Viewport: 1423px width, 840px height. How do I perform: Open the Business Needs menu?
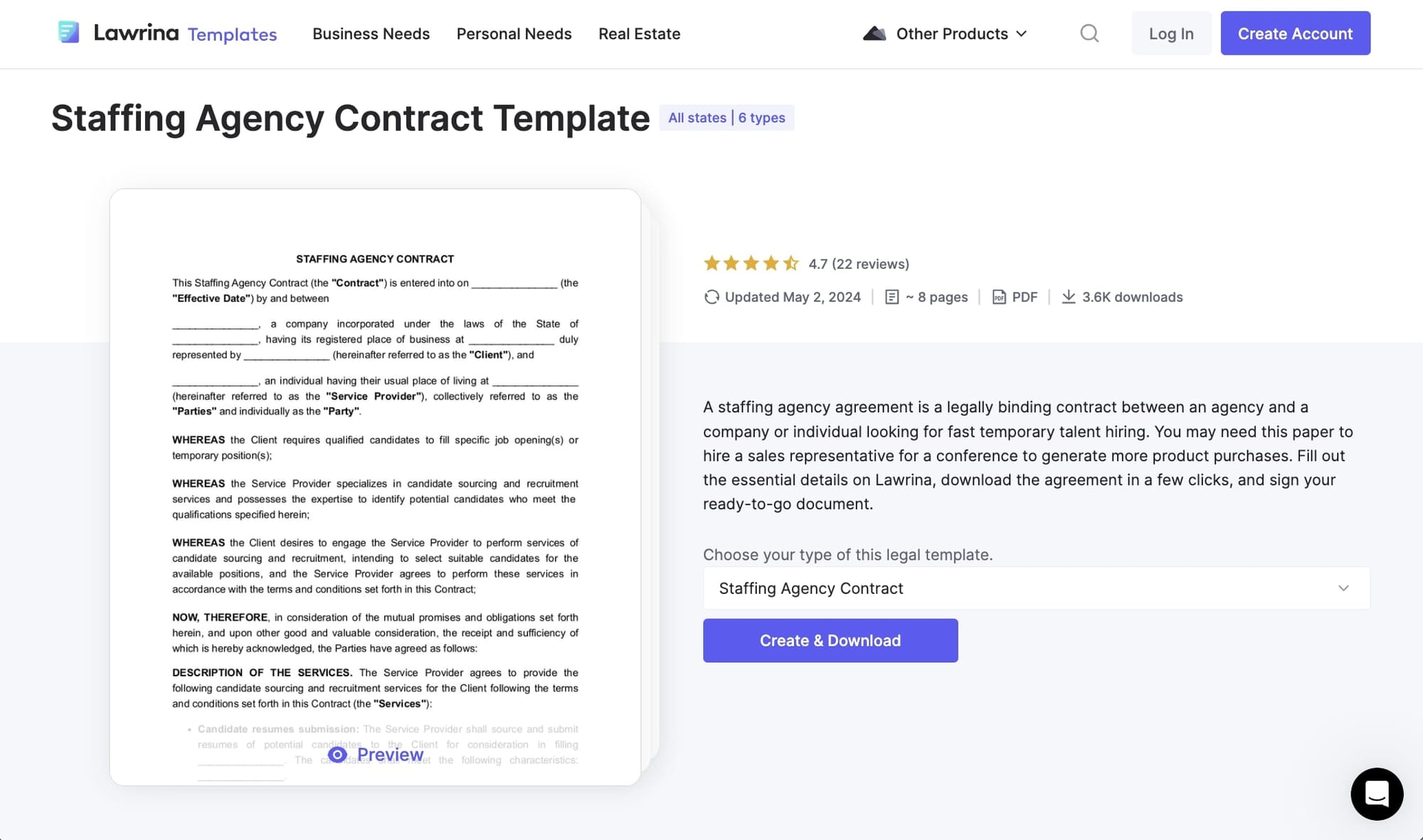pos(371,33)
